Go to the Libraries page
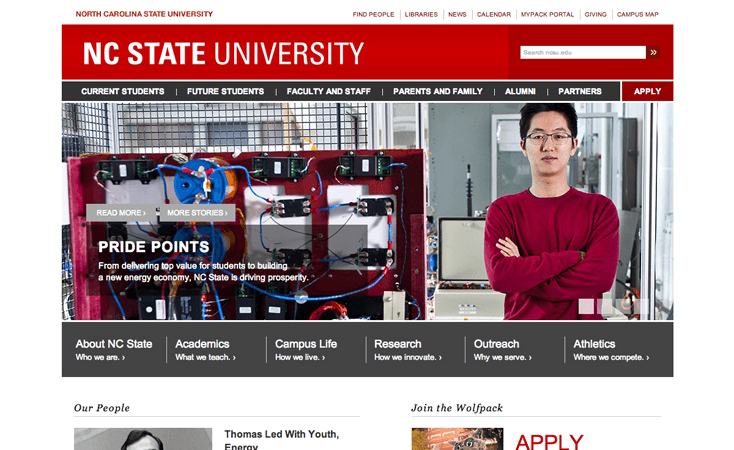The width and height of the screenshot is (734, 450). 421,15
